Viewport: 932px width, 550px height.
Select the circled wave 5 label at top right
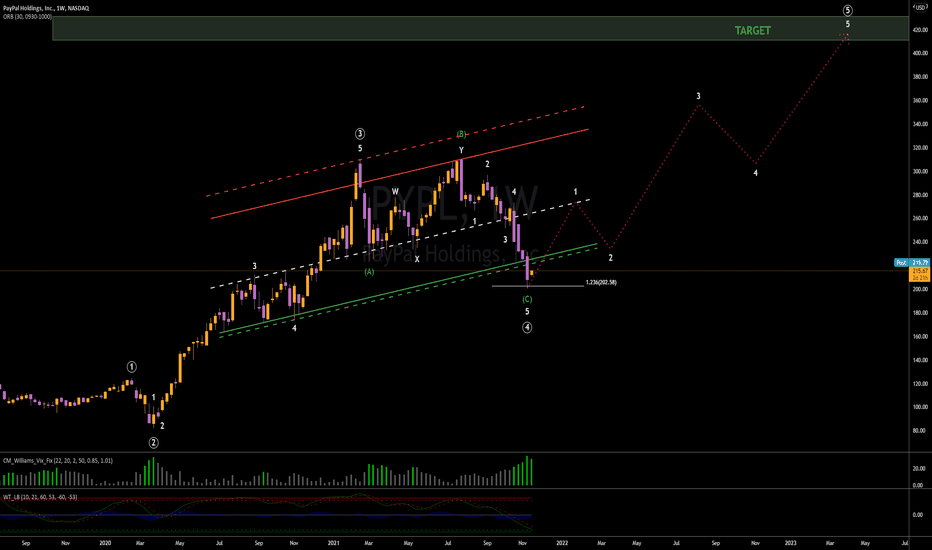pos(848,10)
